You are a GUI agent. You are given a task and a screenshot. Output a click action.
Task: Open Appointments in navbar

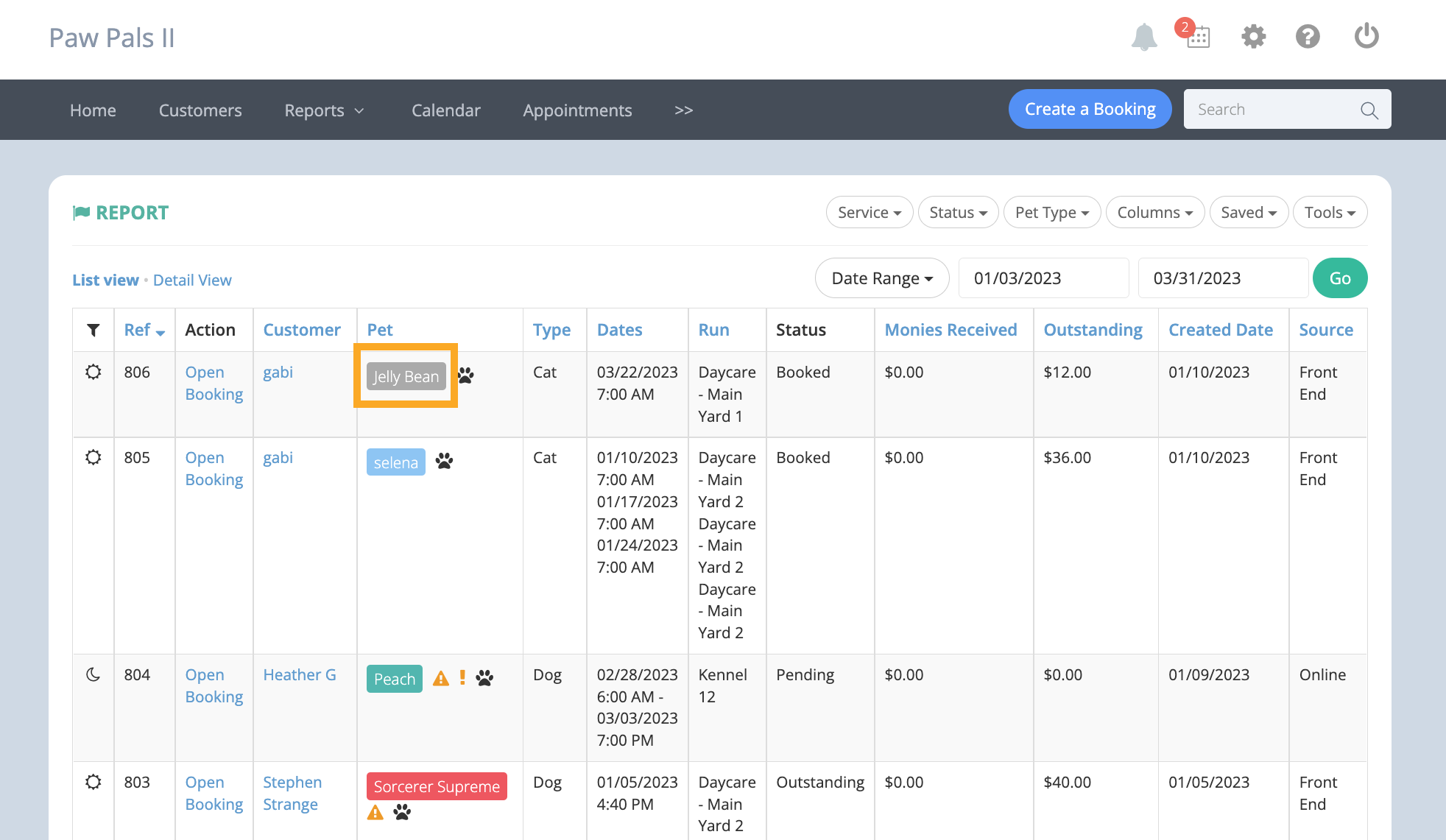click(x=577, y=110)
